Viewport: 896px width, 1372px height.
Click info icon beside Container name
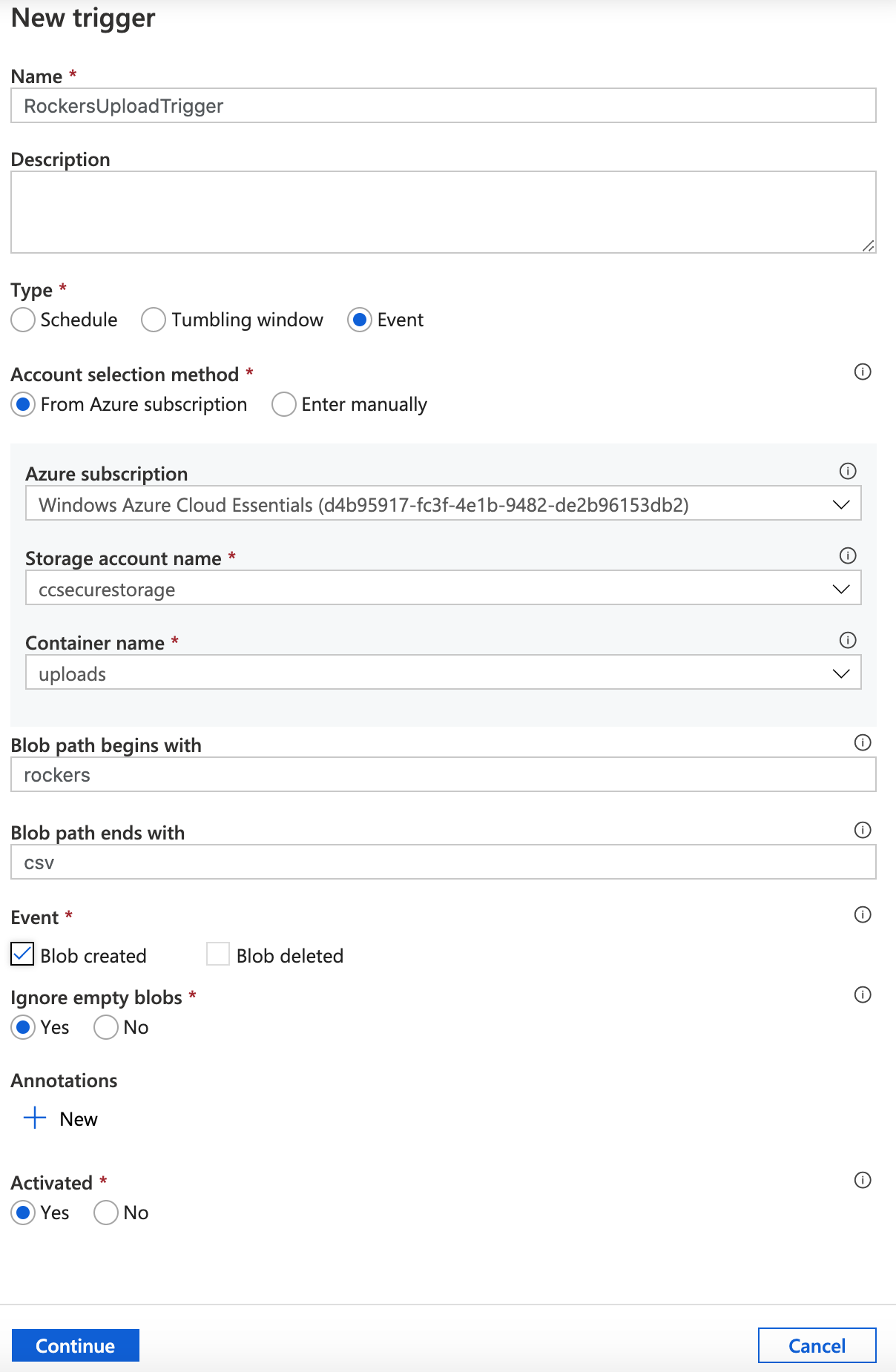coord(848,640)
